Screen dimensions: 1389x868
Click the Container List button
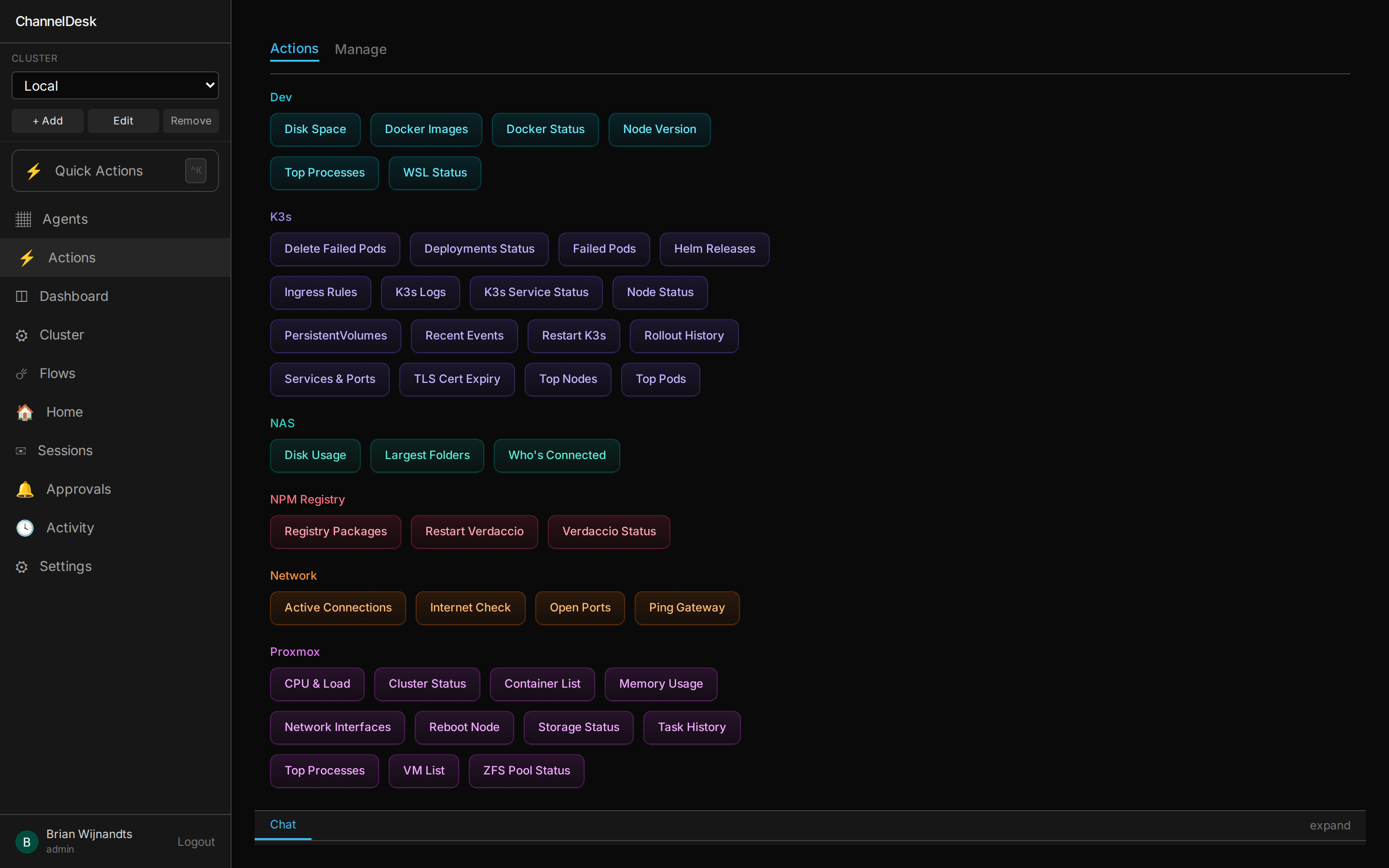coord(543,684)
